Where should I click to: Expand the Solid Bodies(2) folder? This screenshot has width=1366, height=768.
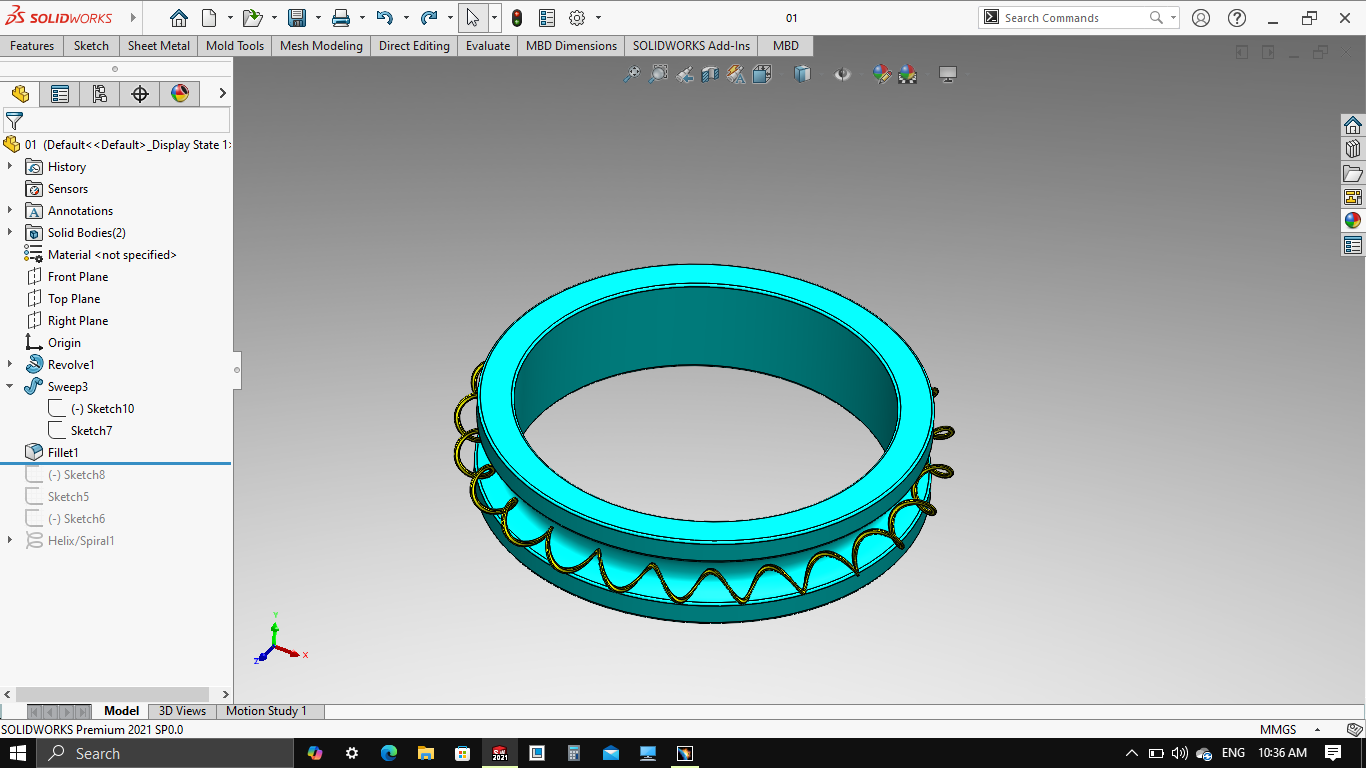[10, 233]
